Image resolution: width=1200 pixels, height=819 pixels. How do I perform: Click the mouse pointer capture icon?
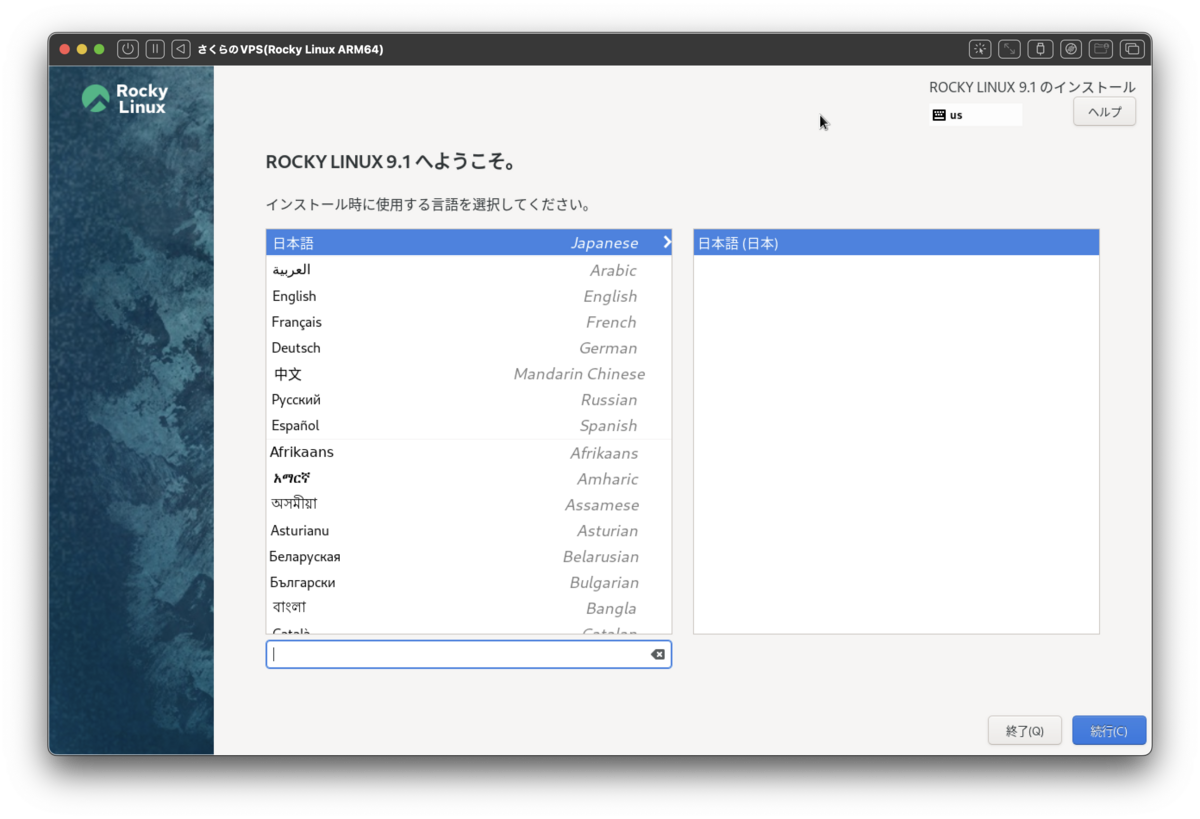(x=980, y=48)
